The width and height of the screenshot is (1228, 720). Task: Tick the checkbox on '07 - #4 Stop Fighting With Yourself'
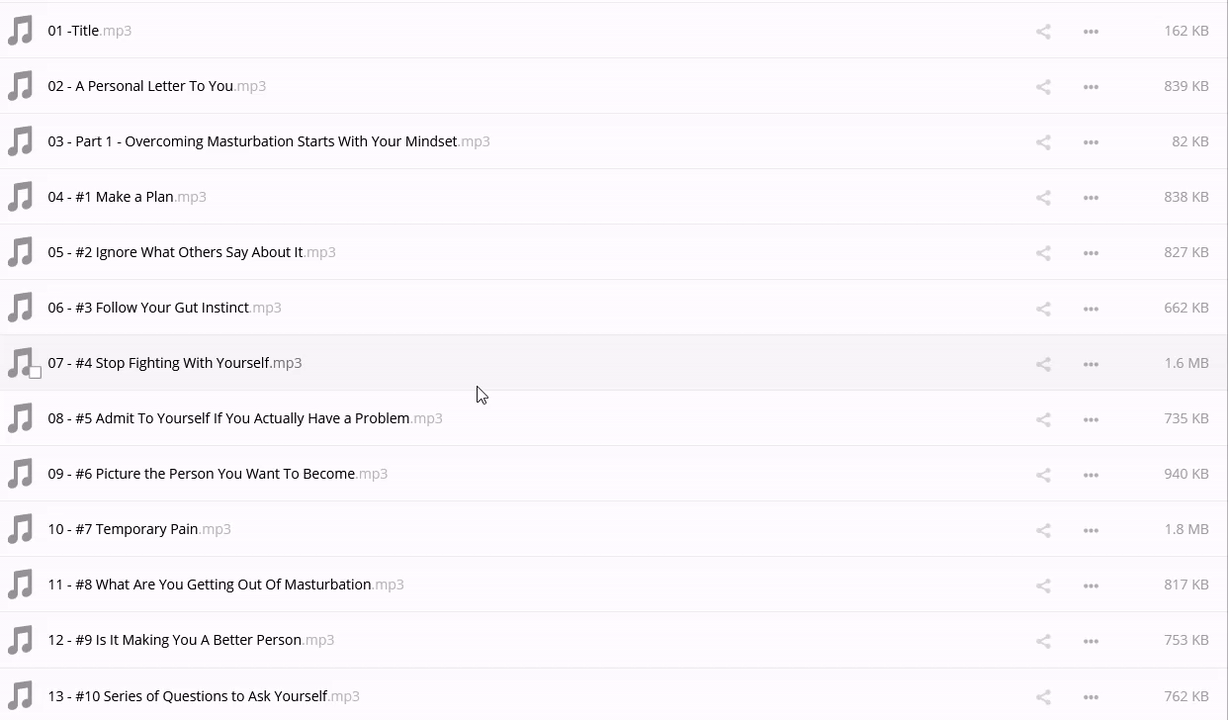(x=35, y=372)
